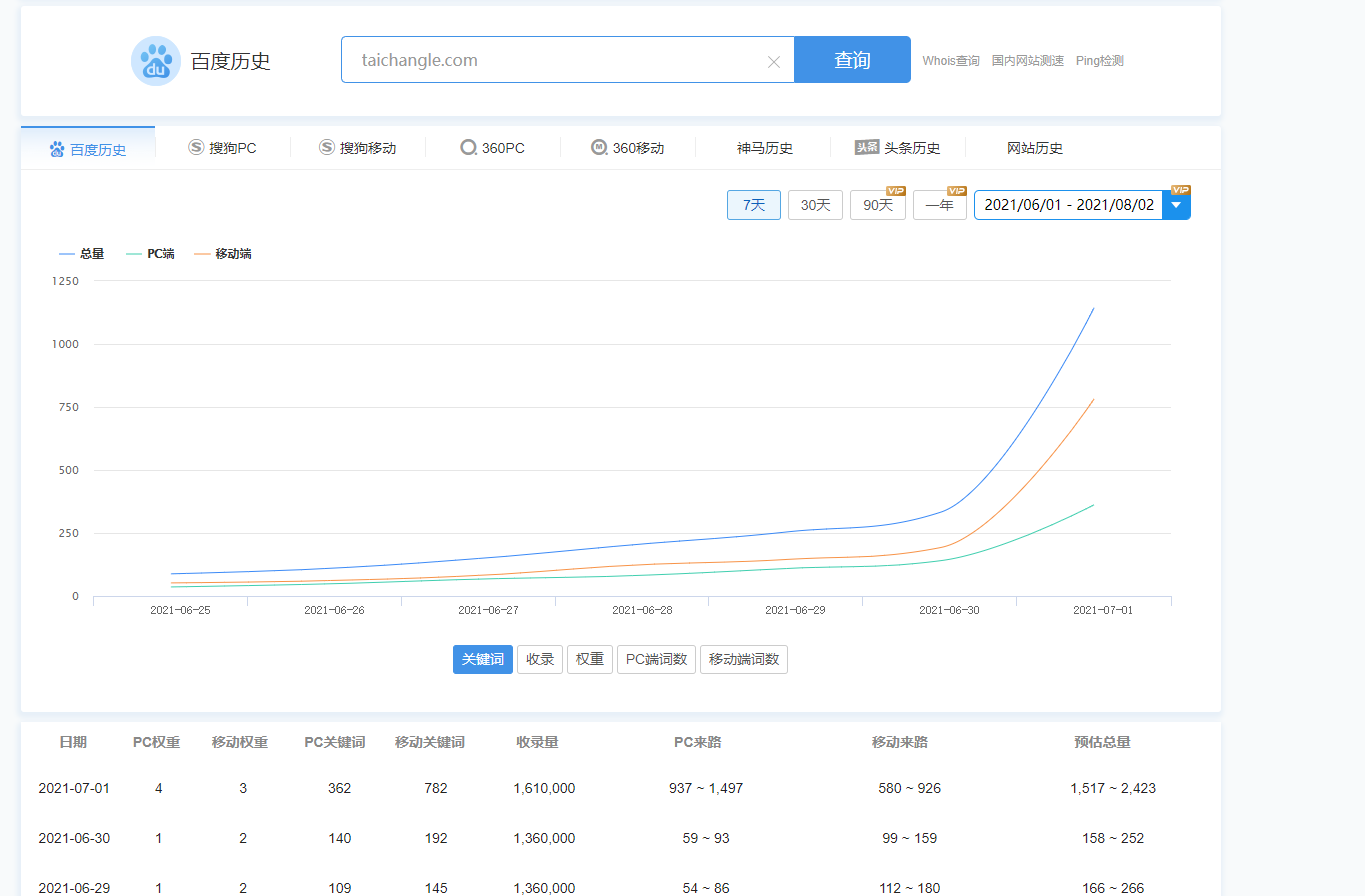1365x896 pixels.
Task: Click the 360 icon beside 360移动
Action: (599, 148)
